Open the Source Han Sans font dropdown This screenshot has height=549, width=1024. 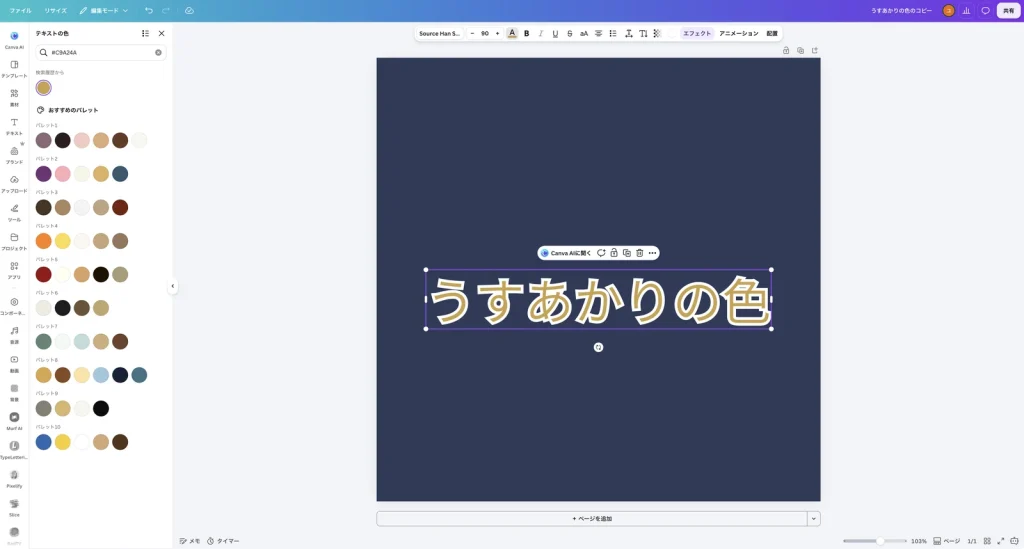coord(440,33)
